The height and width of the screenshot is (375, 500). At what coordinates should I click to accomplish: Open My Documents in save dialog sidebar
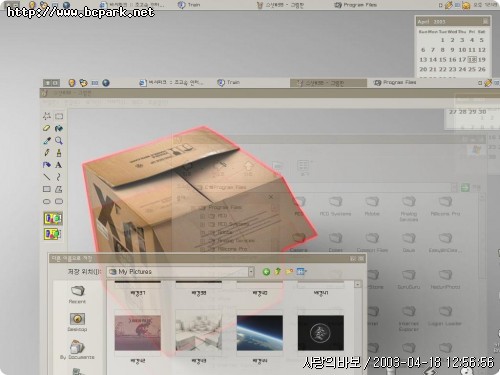77,349
